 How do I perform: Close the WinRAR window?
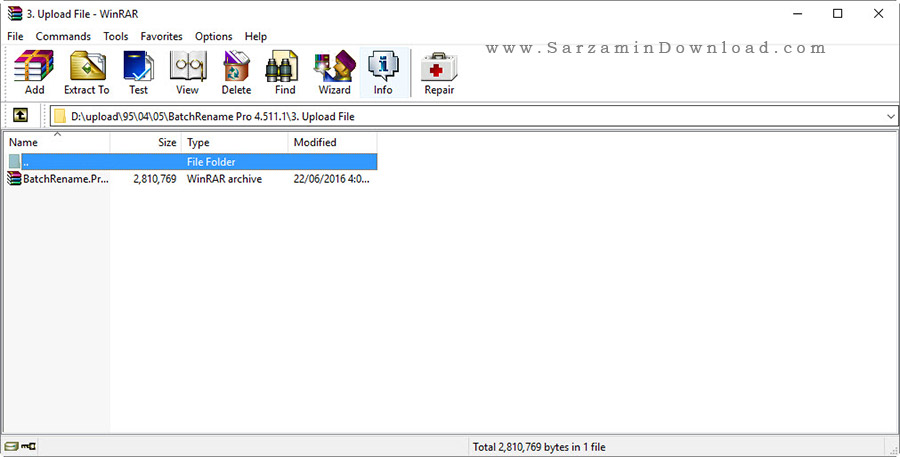click(x=878, y=14)
